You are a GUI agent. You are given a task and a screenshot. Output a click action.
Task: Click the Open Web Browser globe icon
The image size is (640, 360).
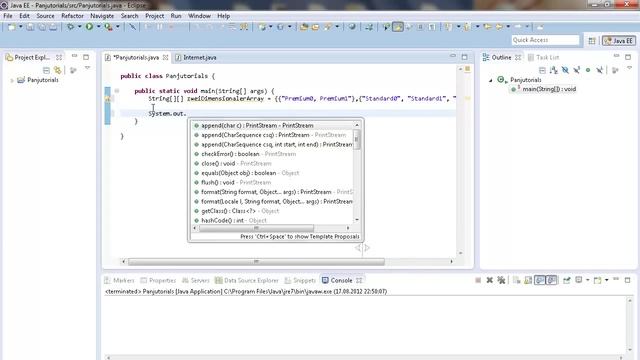pyautogui.click(x=352, y=27)
